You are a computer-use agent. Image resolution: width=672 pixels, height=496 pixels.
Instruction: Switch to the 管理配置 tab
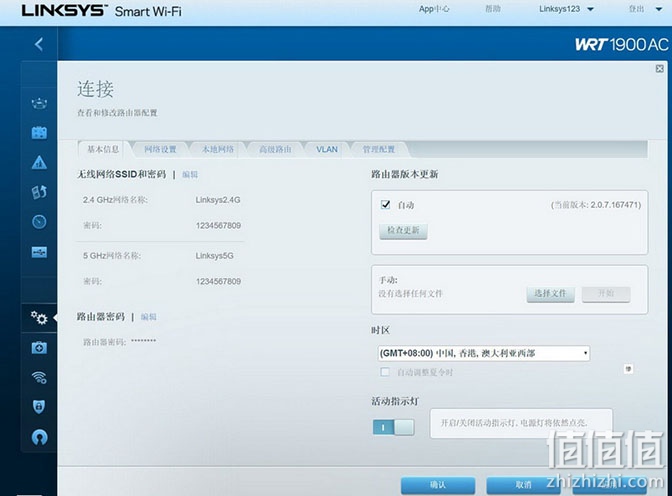point(378,149)
